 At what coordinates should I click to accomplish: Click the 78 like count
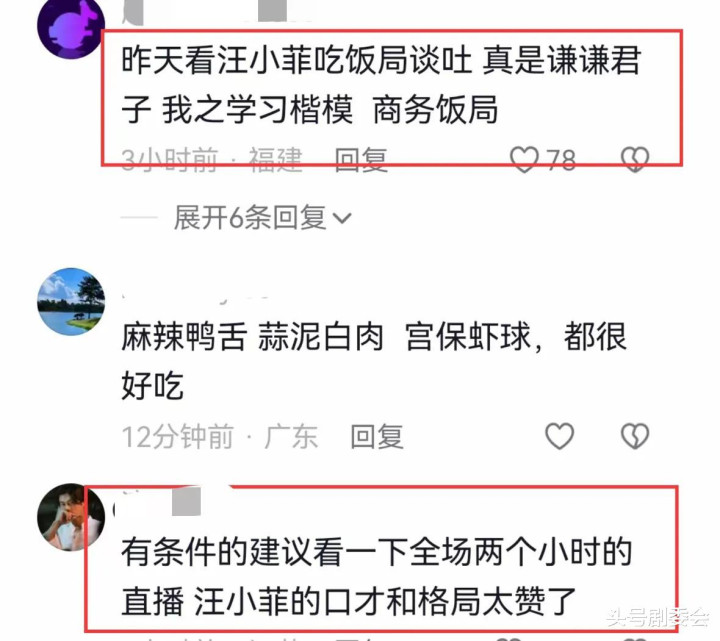pos(560,160)
